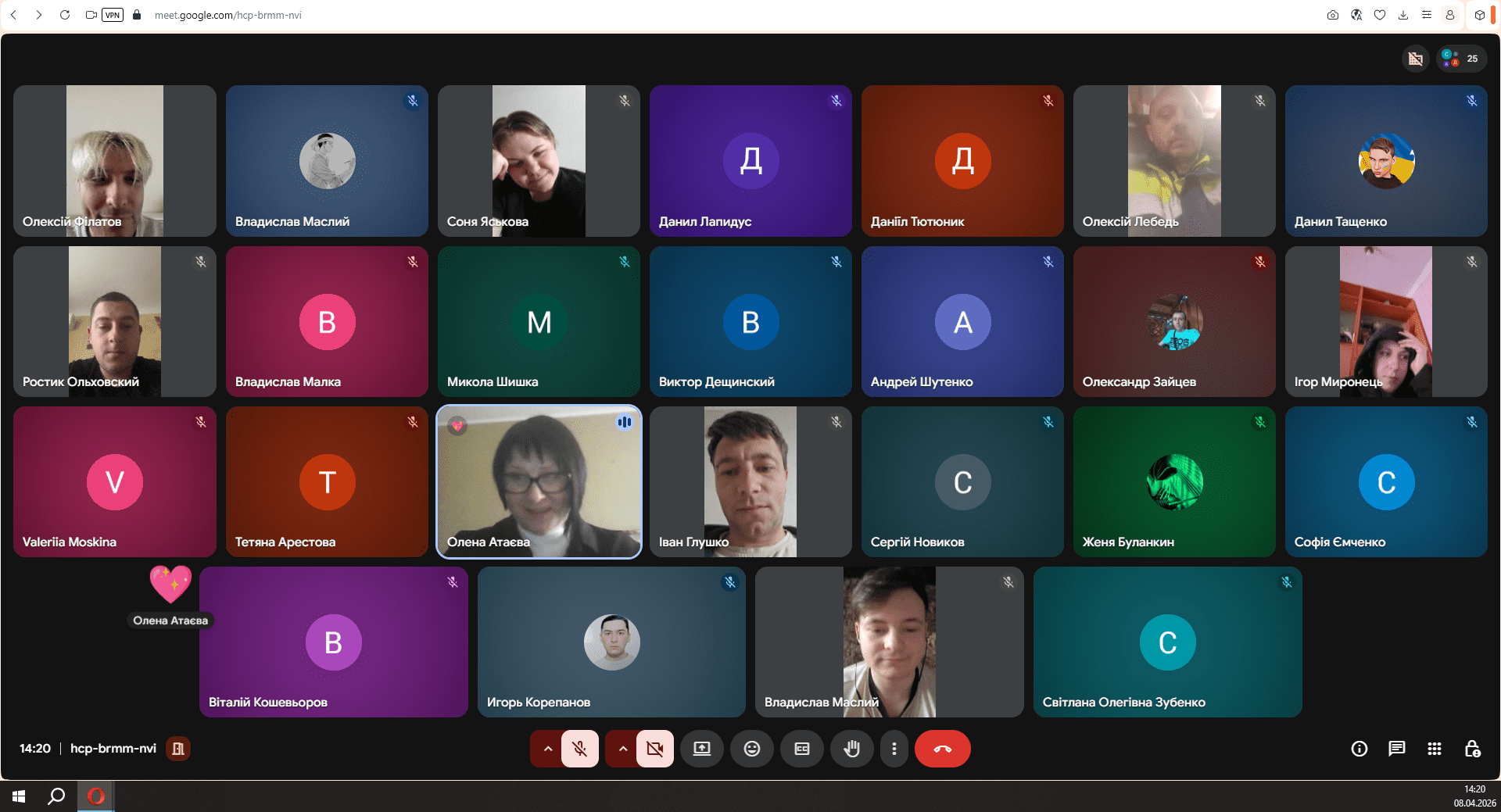Viewport: 1501px width, 812px height.
Task: Open the activities grid panel
Action: (x=1434, y=749)
